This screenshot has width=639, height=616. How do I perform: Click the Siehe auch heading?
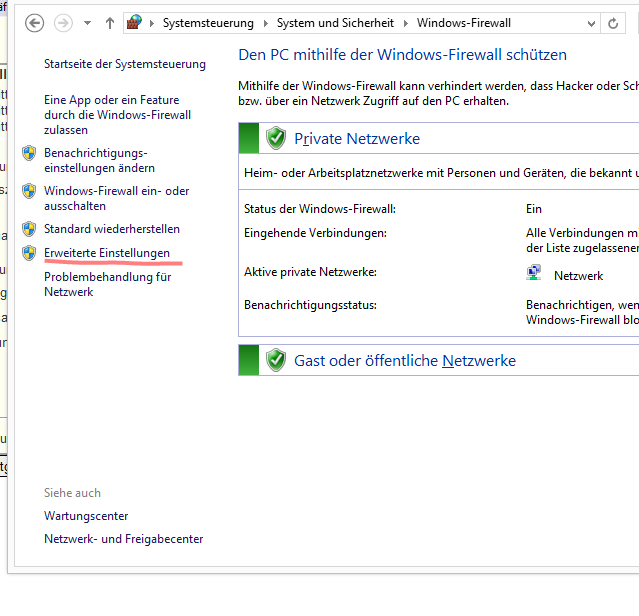coord(72,493)
